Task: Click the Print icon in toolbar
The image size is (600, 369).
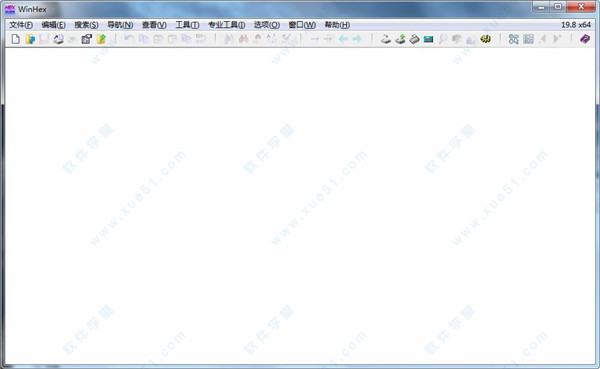Action: (58, 39)
